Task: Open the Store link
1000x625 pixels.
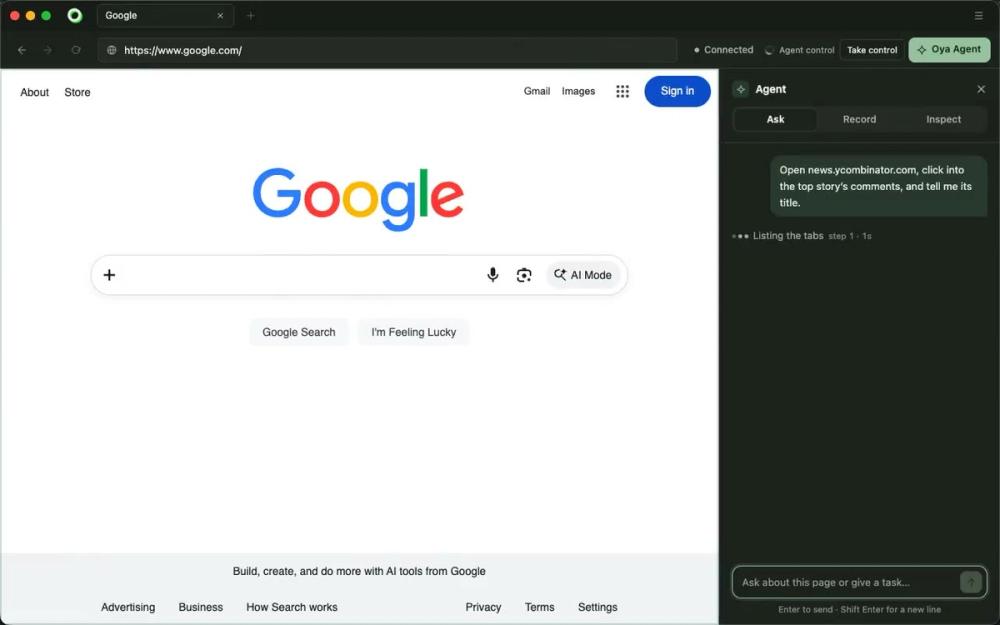Action: (x=77, y=92)
